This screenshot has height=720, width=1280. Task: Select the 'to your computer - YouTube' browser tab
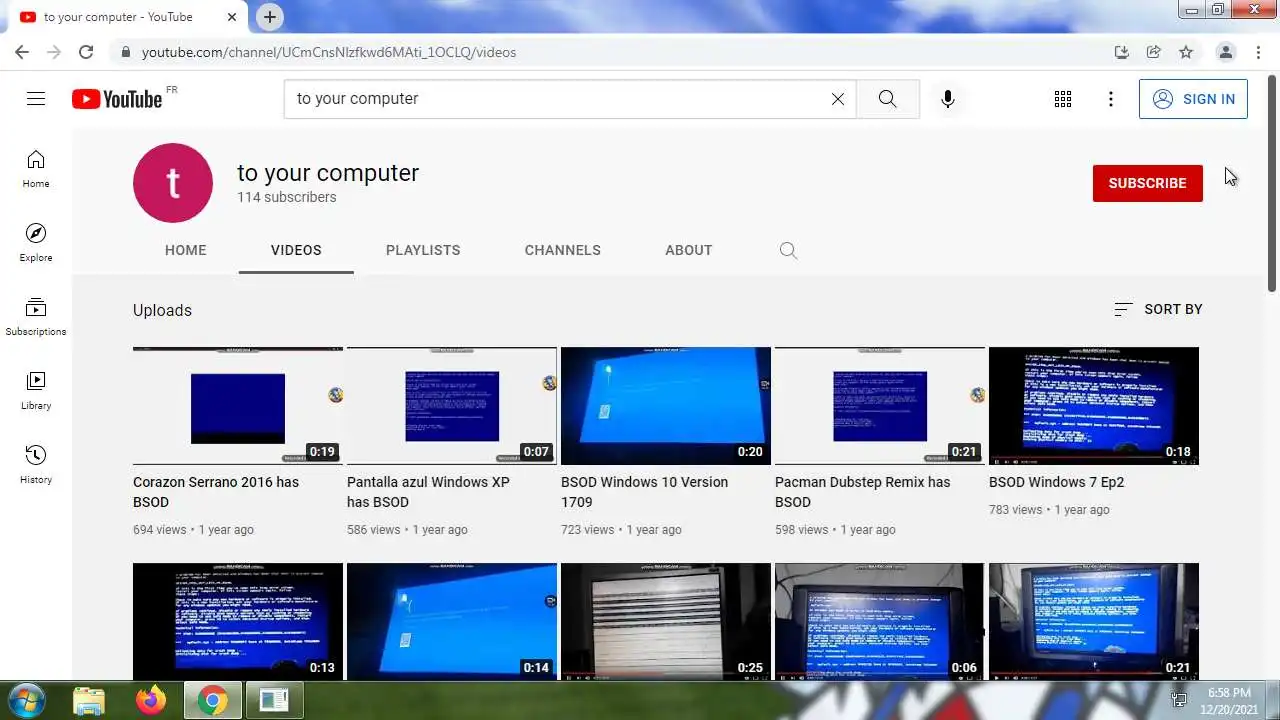pos(127,17)
